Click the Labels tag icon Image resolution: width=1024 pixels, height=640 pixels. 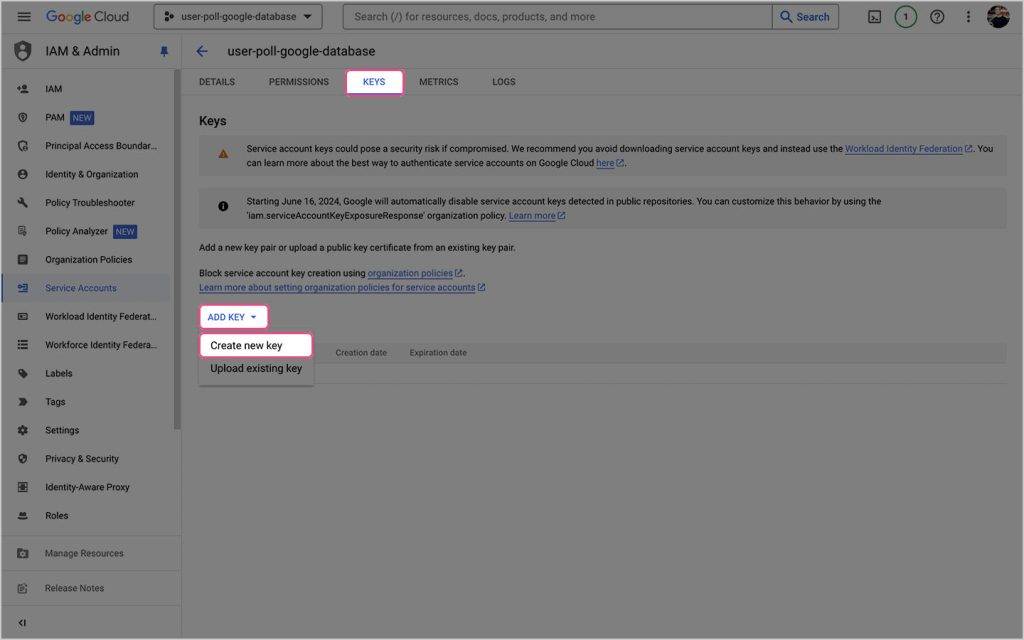(23, 374)
